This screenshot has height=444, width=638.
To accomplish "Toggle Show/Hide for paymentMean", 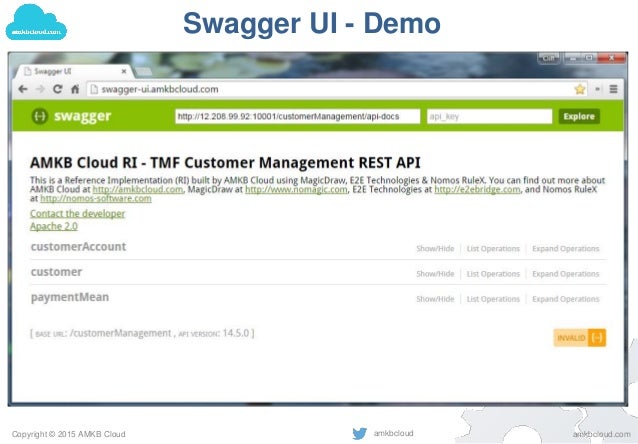I will point(435,299).
